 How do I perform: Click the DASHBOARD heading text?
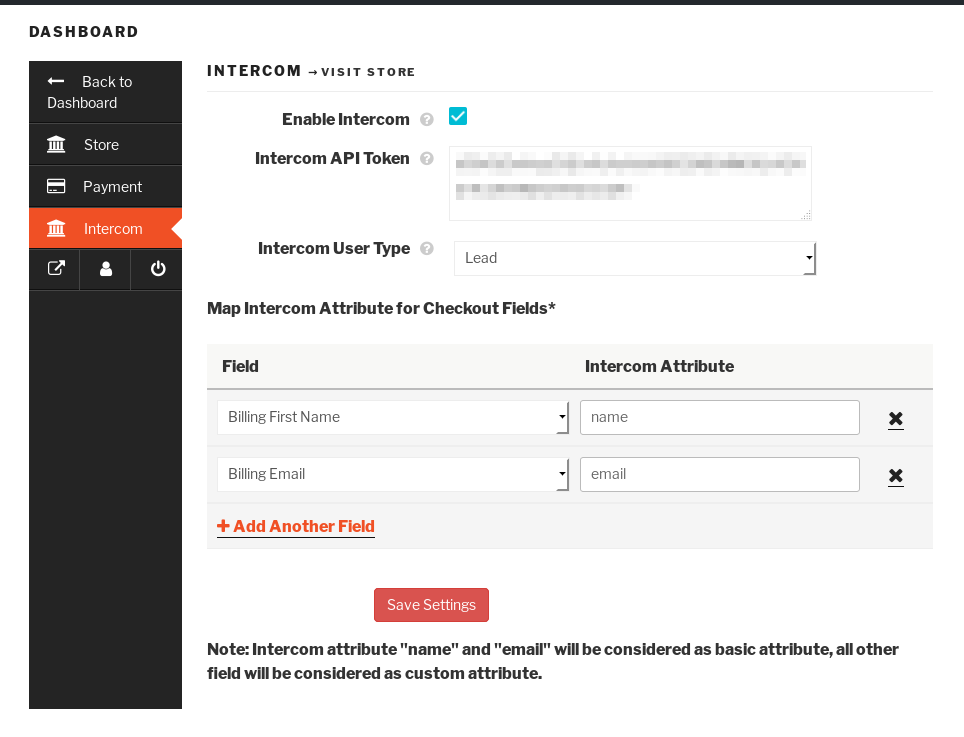click(x=84, y=32)
